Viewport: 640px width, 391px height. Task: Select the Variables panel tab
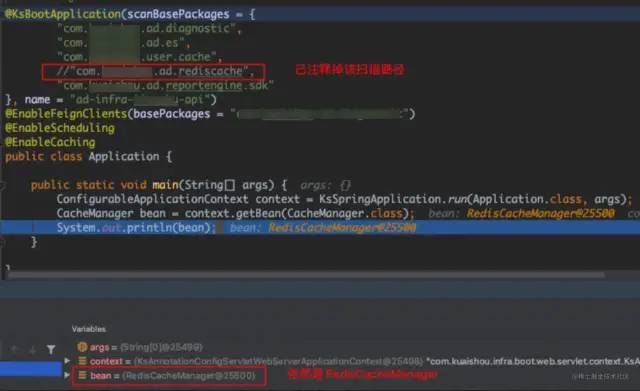[89, 329]
